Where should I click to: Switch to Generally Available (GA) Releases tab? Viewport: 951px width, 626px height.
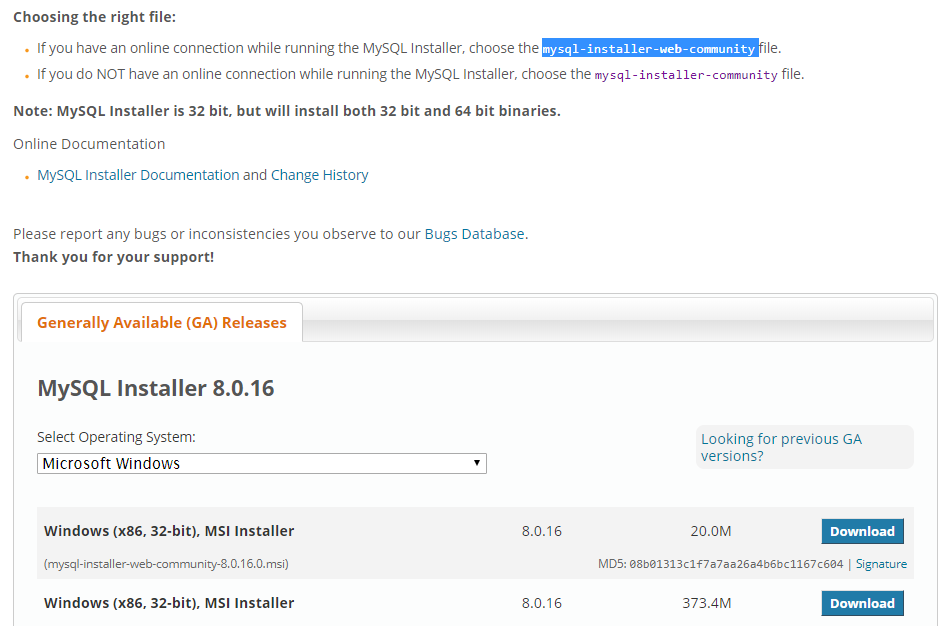(x=161, y=323)
